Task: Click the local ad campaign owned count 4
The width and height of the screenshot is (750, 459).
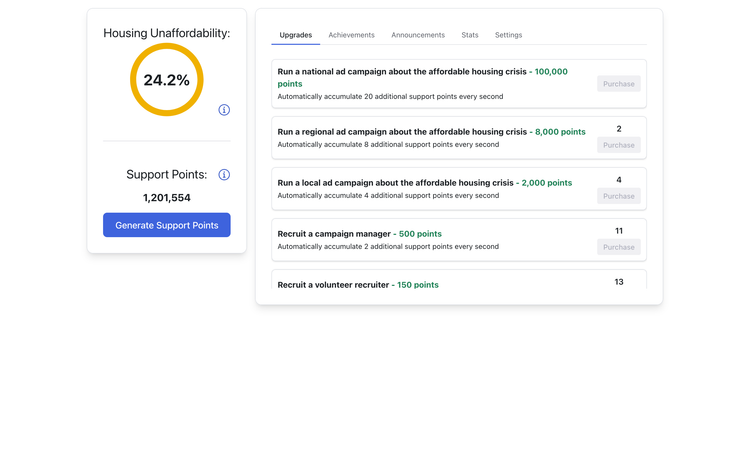Action: click(x=619, y=180)
